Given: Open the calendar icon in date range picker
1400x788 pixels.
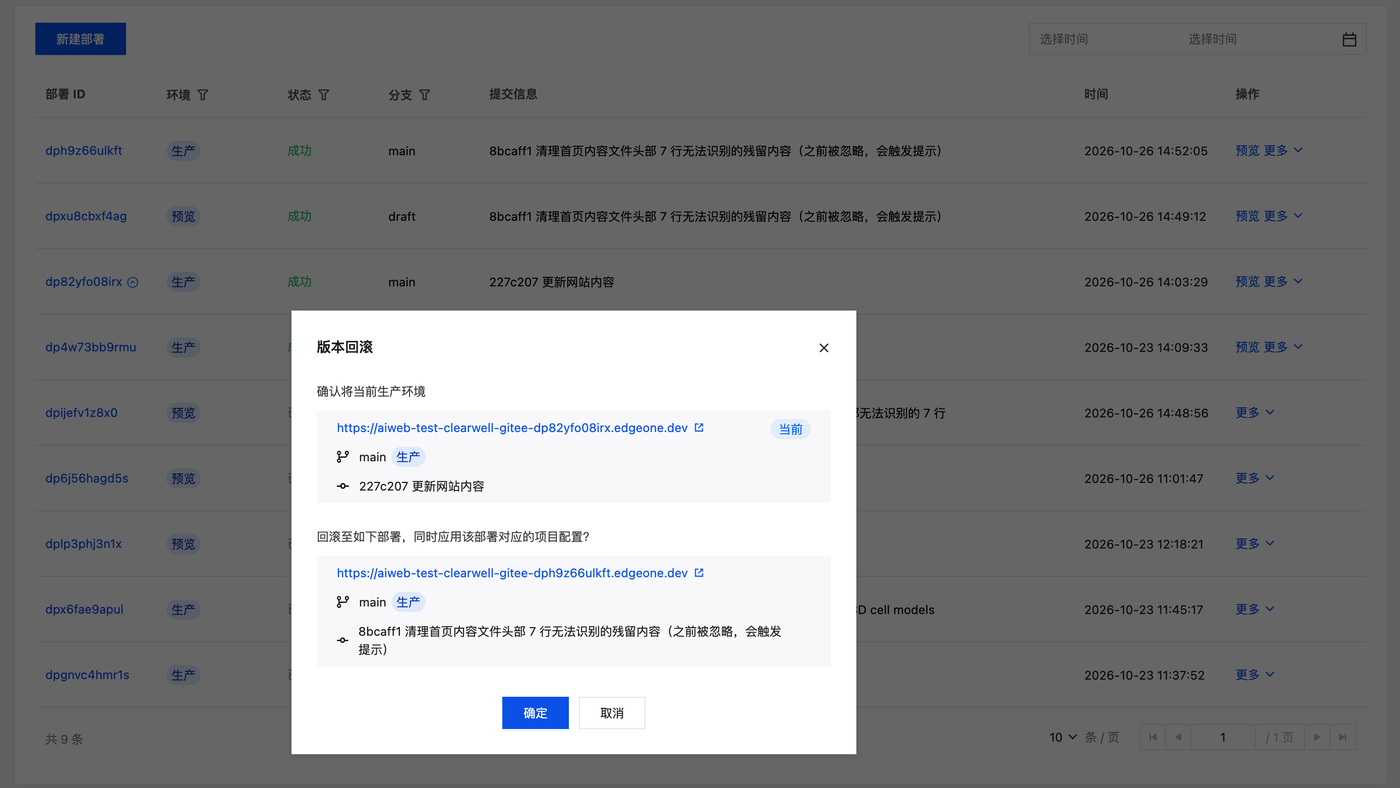Looking at the screenshot, I should click(x=1349, y=39).
